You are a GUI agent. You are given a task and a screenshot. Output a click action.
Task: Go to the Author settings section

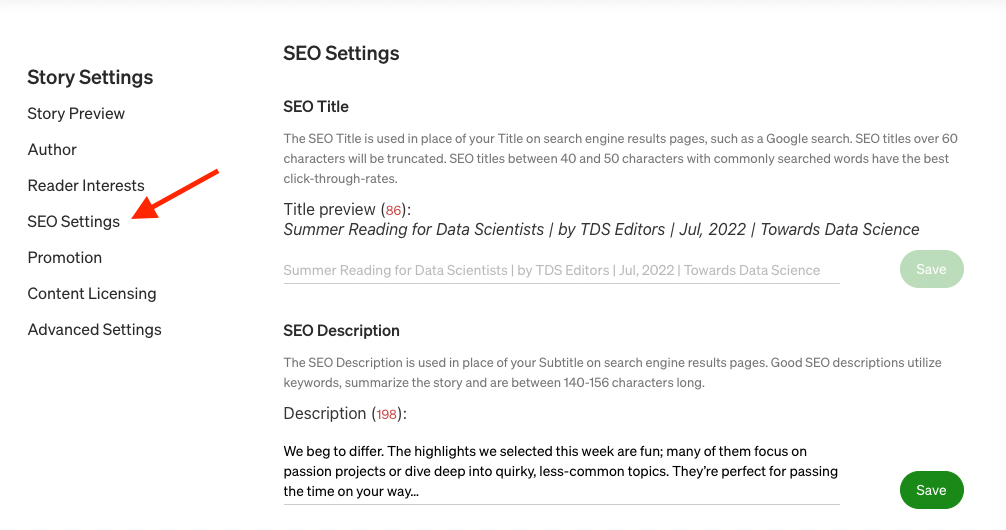(52, 150)
